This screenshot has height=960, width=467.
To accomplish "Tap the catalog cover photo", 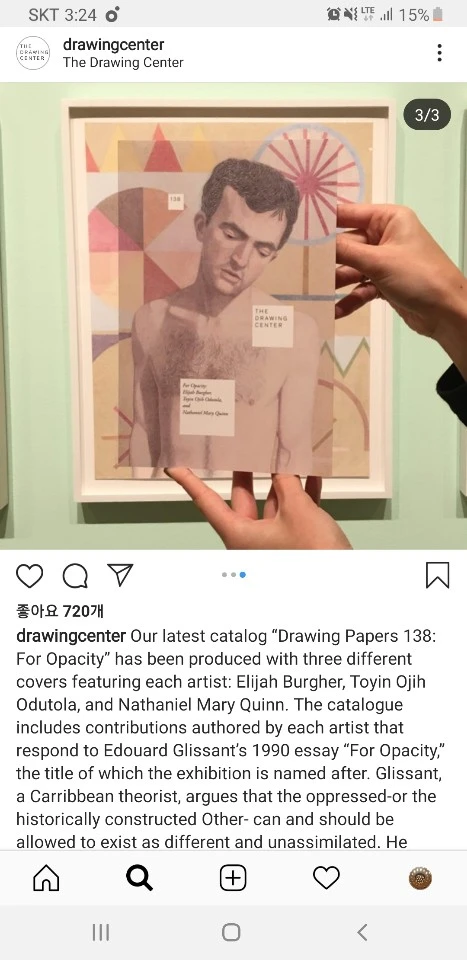I will 233,315.
